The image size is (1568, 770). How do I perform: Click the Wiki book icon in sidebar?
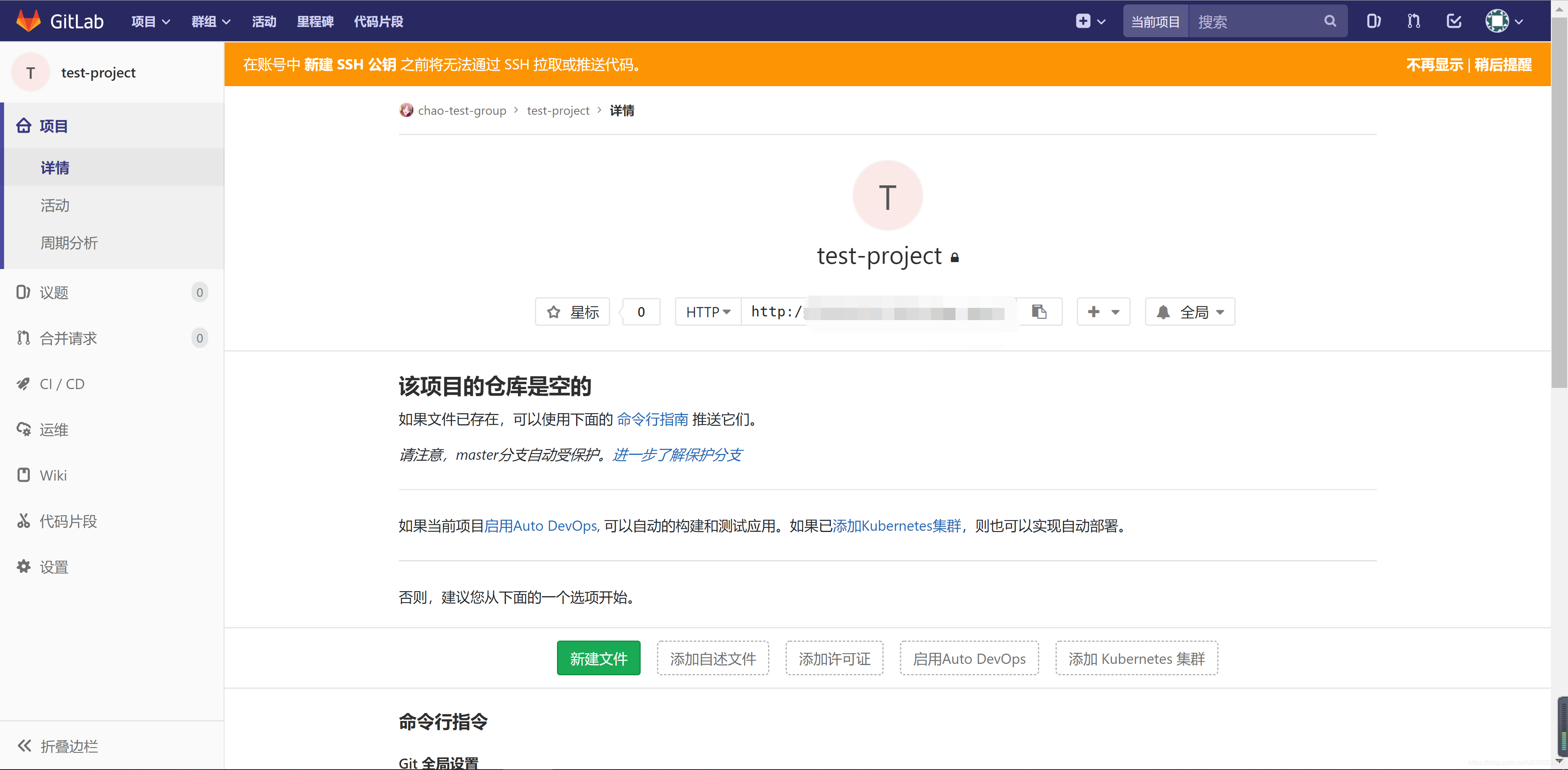point(23,475)
